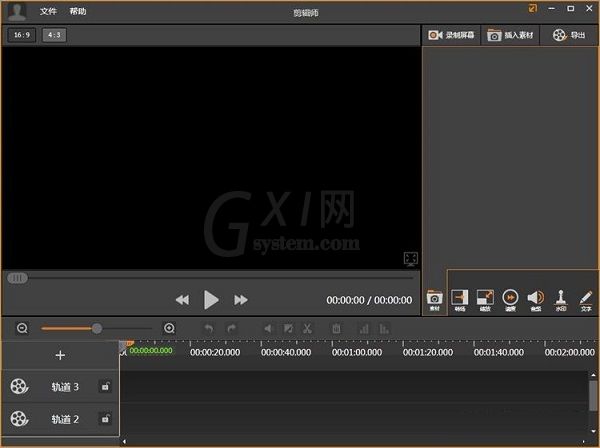Toggle the lock on 轨道 3
The image size is (600, 448).
(105, 386)
